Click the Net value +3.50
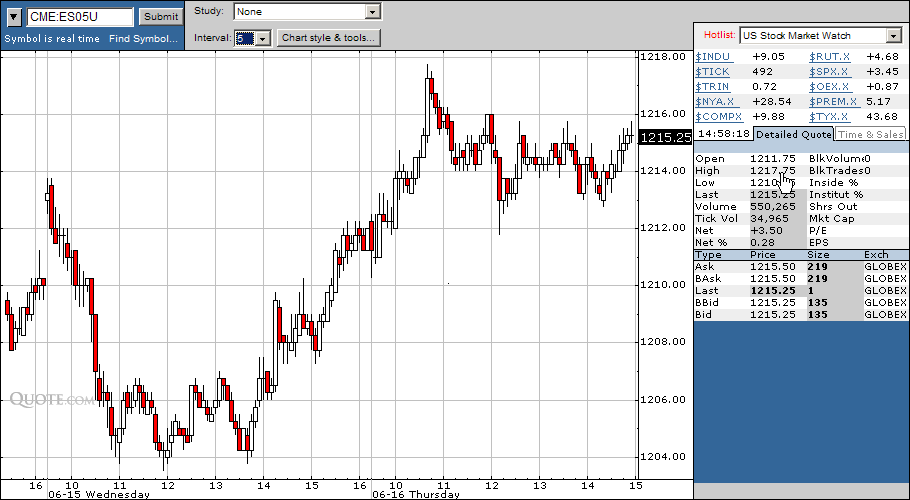The image size is (910, 500). (766, 230)
